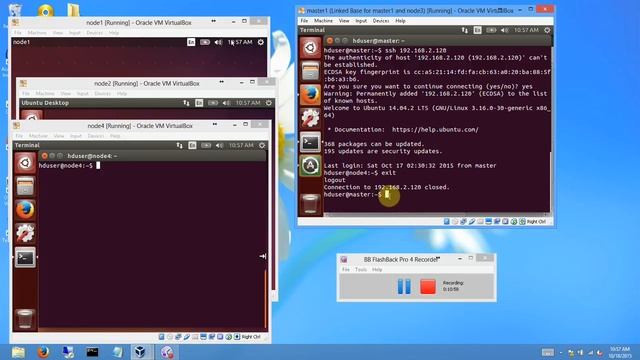
Task: Open Machine menu in master1 VirtualBox window
Action: 323,20
